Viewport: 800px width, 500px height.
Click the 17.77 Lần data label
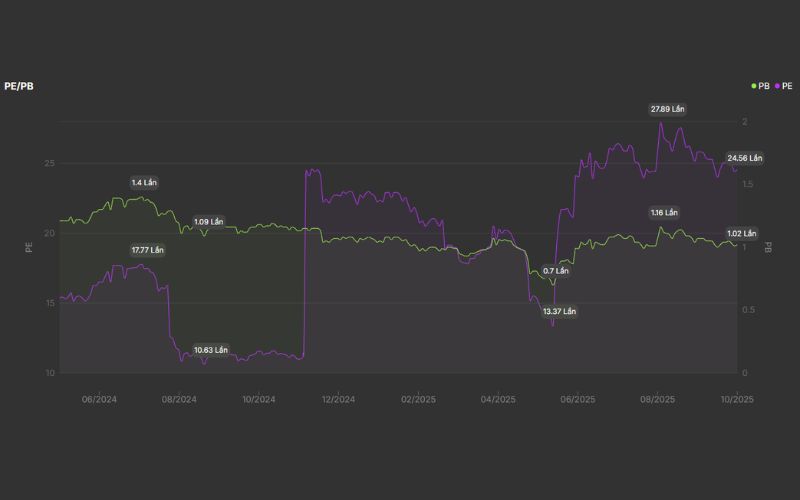pos(147,250)
